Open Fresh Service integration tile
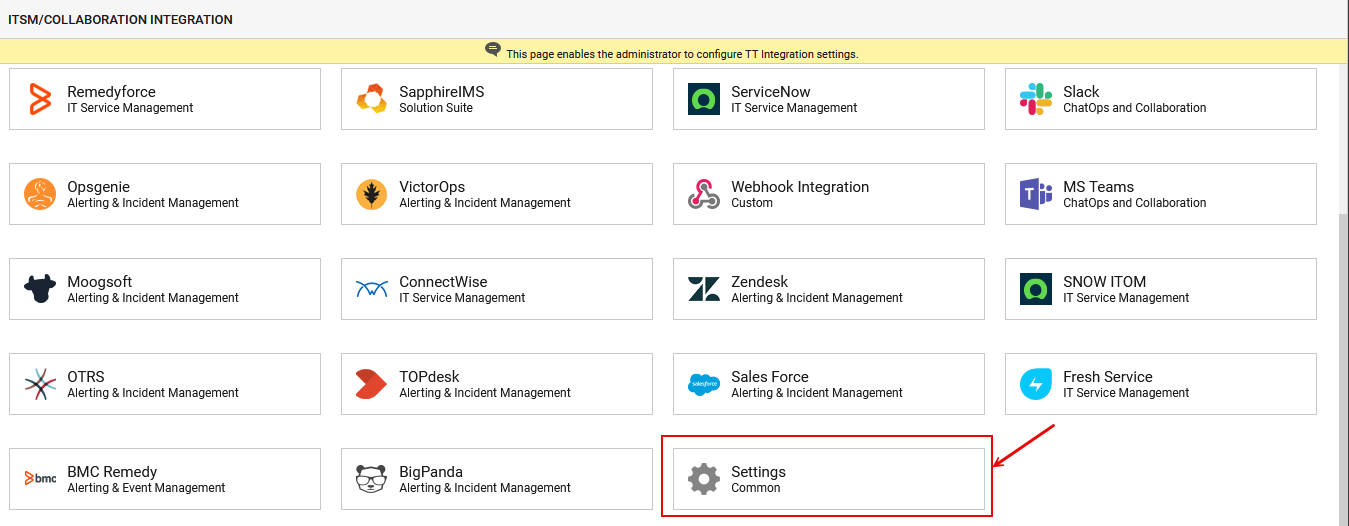Screen dimensions: 1349x526 tap(1160, 384)
